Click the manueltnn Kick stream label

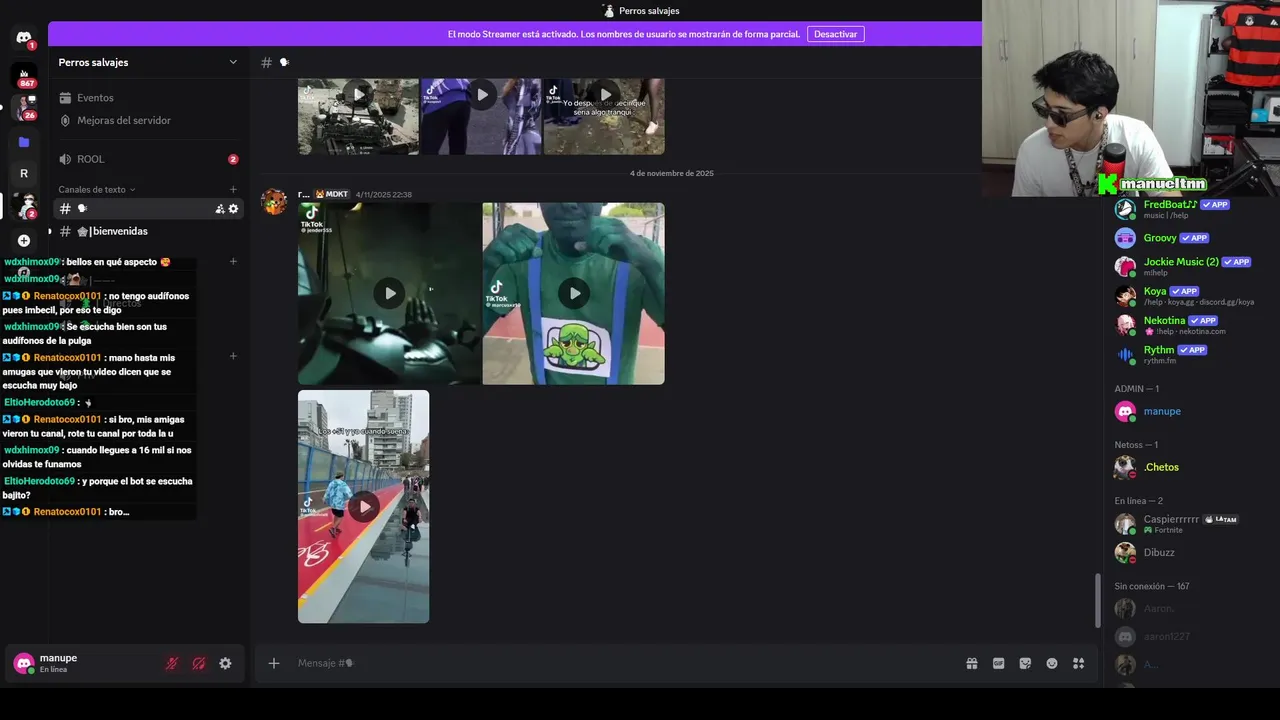pos(1153,184)
